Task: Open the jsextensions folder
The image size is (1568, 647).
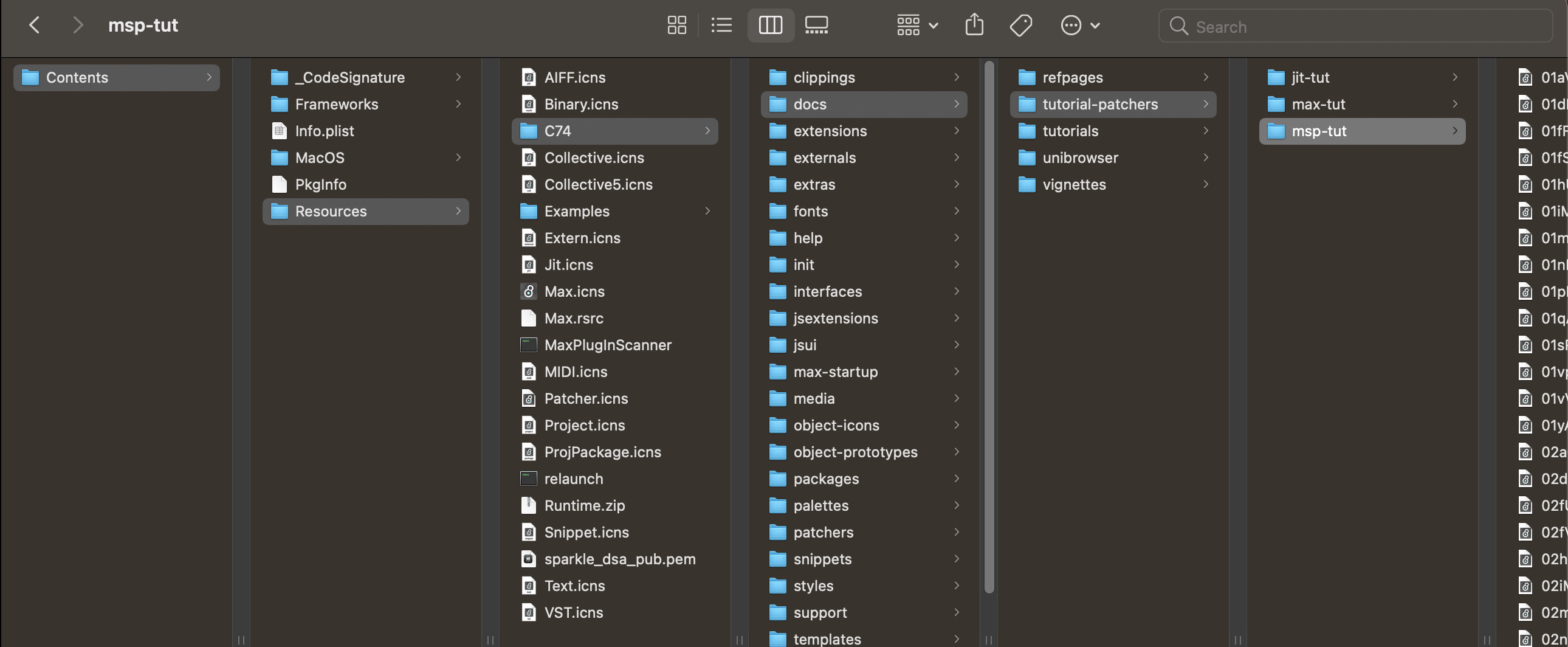Action: tap(864, 318)
